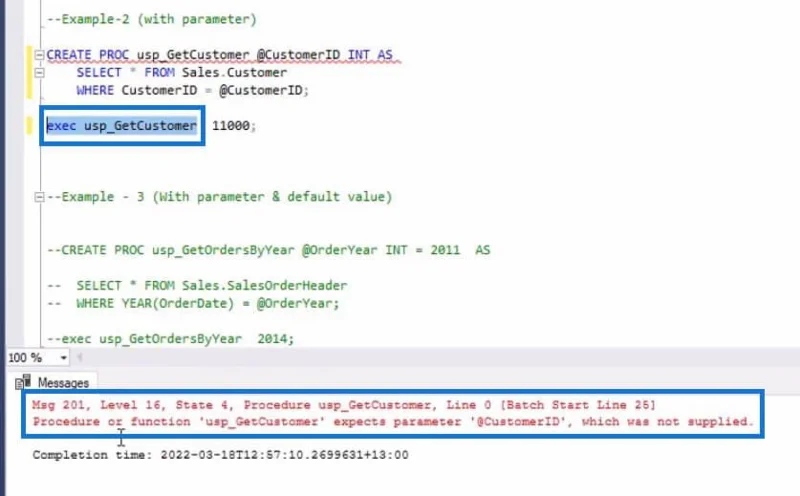Screen dimensions: 800x496
Task: Click '-- WHERE YEAR(OrderDate) = @OrderYear;' line
Action: point(193,303)
